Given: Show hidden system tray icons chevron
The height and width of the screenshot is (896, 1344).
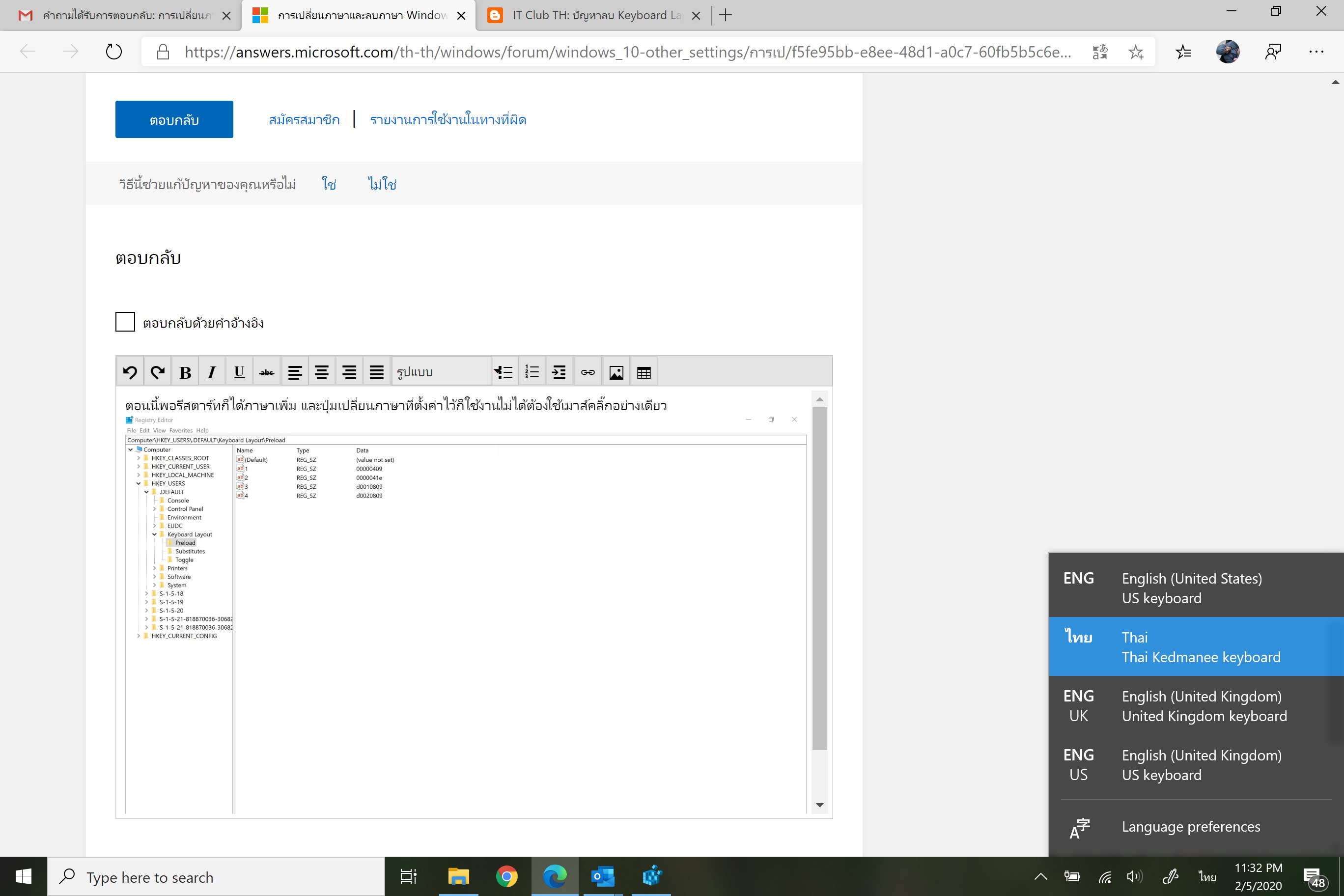Looking at the screenshot, I should click(x=1040, y=876).
